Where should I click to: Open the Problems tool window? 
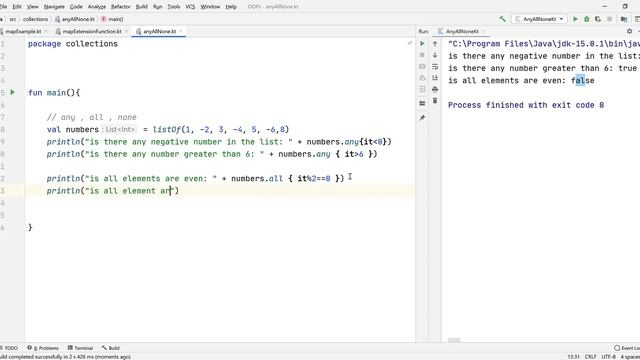point(43,348)
